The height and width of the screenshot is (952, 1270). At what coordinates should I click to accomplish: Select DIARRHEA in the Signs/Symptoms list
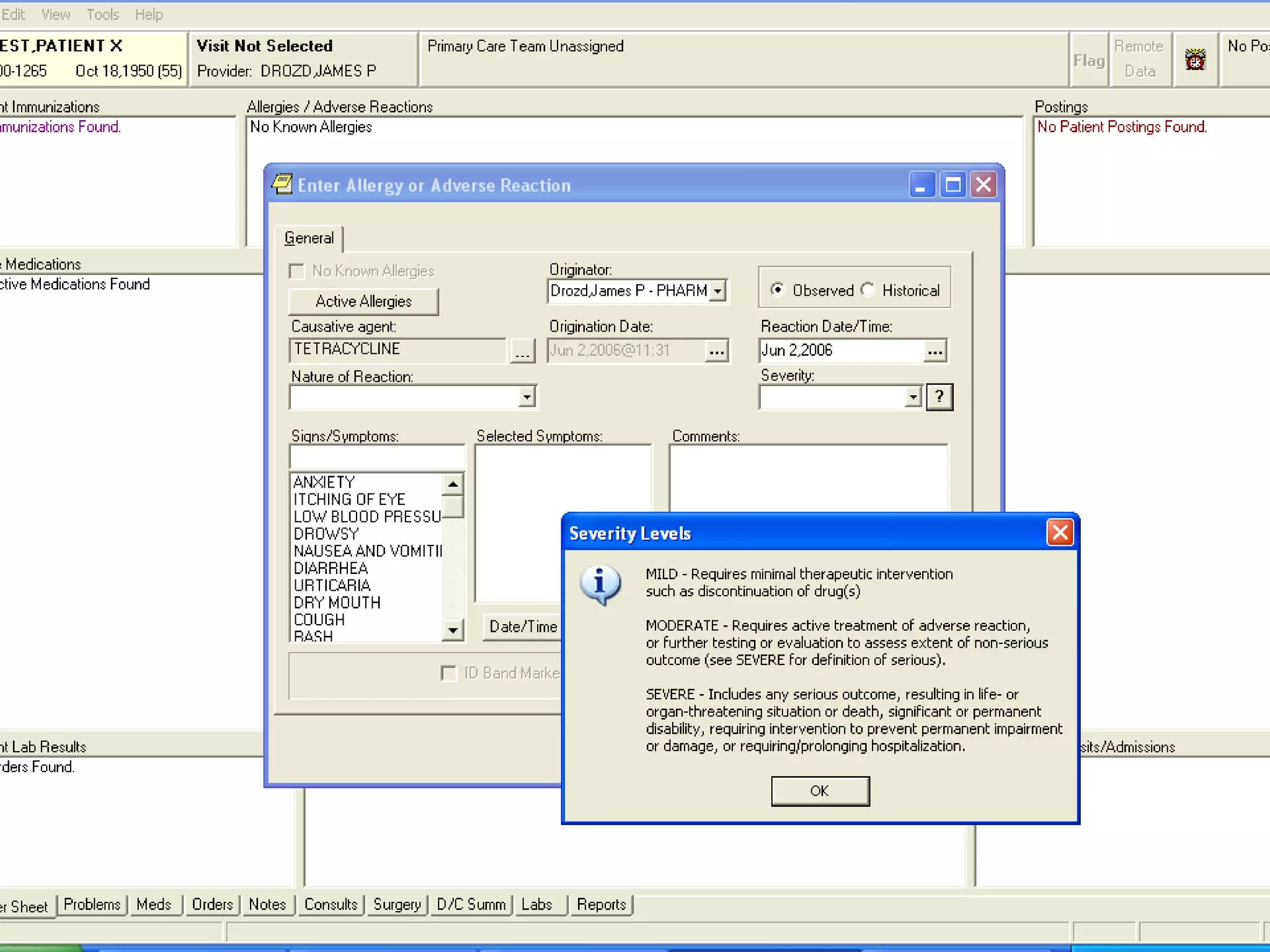pos(331,568)
